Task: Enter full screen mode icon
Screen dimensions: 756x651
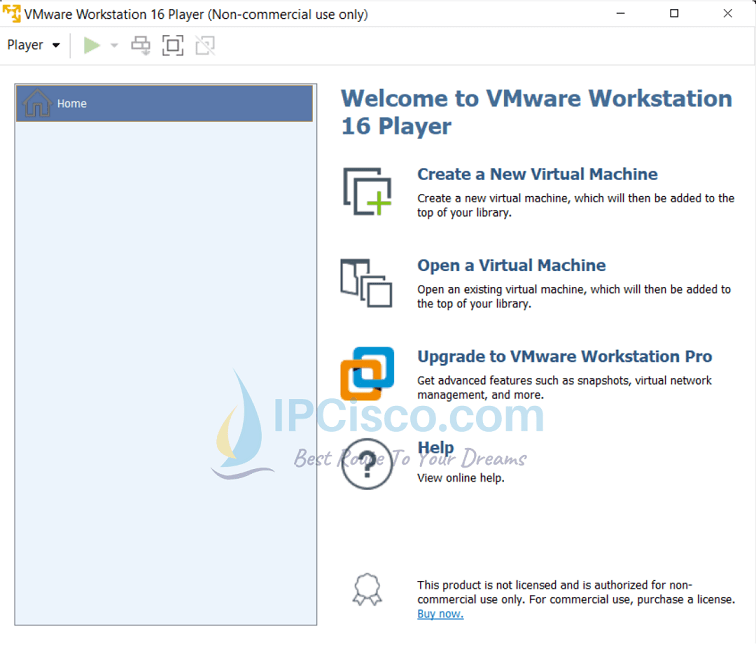Action: point(173,45)
